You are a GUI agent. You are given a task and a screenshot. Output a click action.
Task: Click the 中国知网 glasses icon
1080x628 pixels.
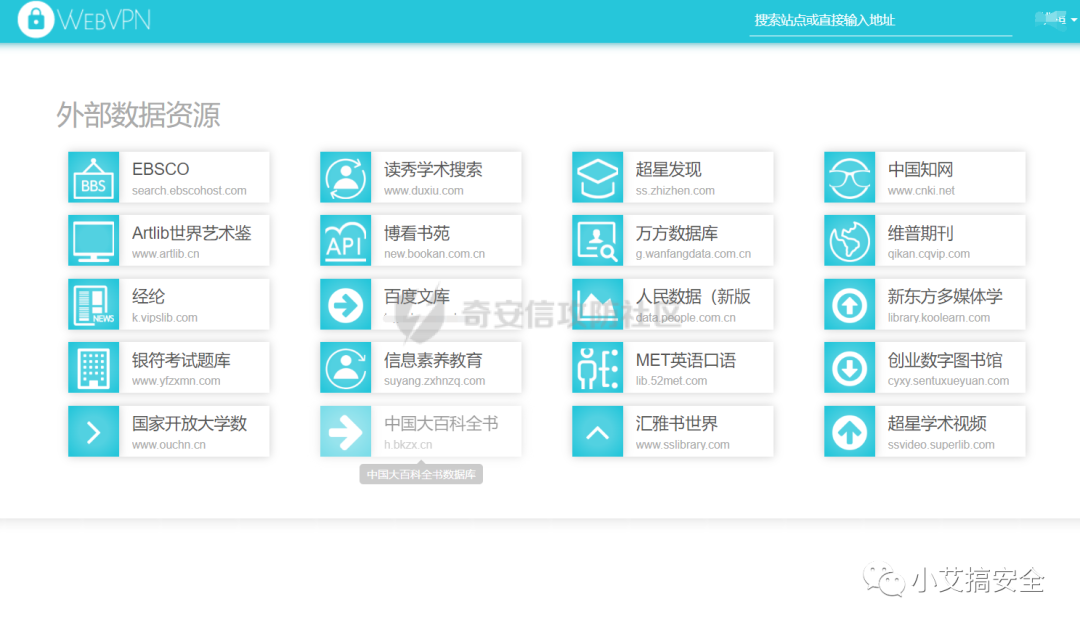pos(850,178)
